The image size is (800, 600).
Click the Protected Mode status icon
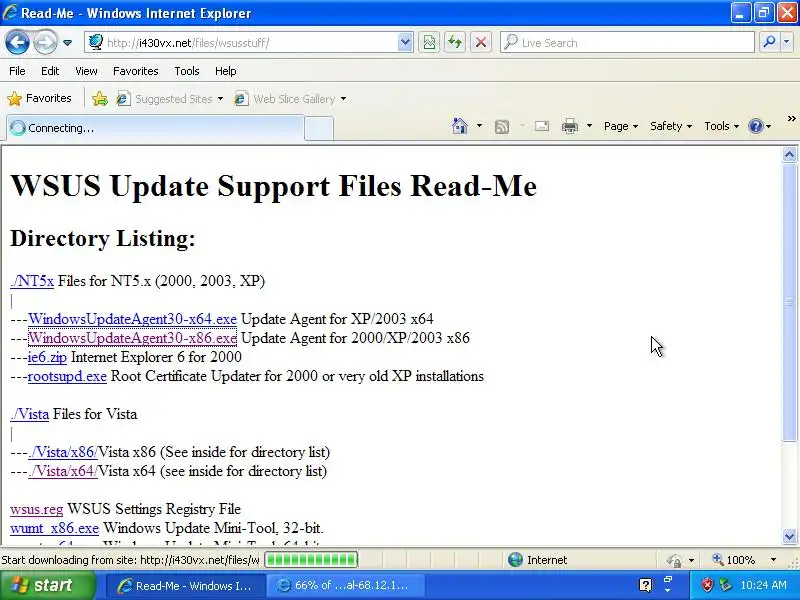pyautogui.click(x=674, y=560)
